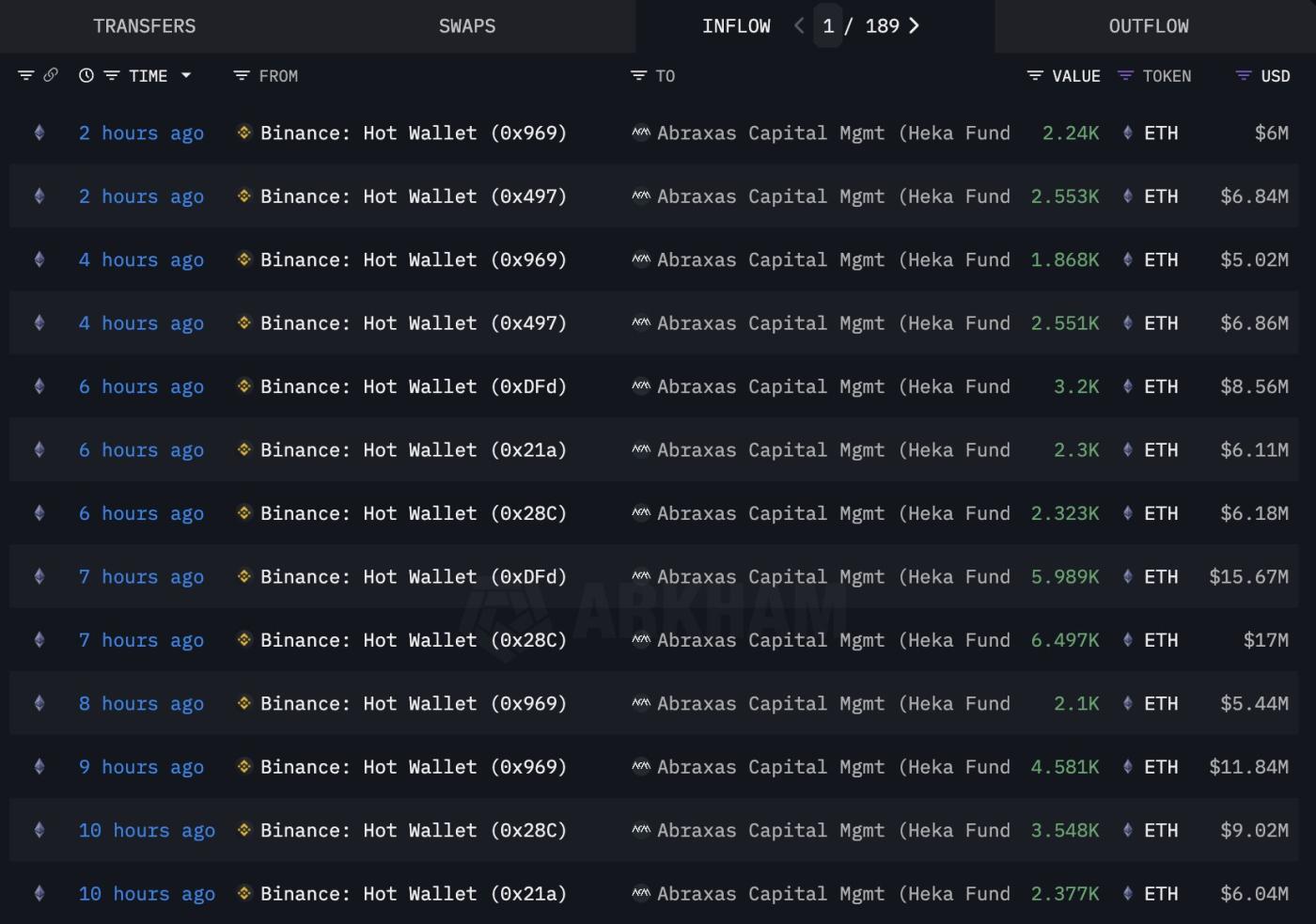Viewport: 1316px width, 924px height.
Task: Click the filter icon beside the USD column
Action: [x=1243, y=75]
